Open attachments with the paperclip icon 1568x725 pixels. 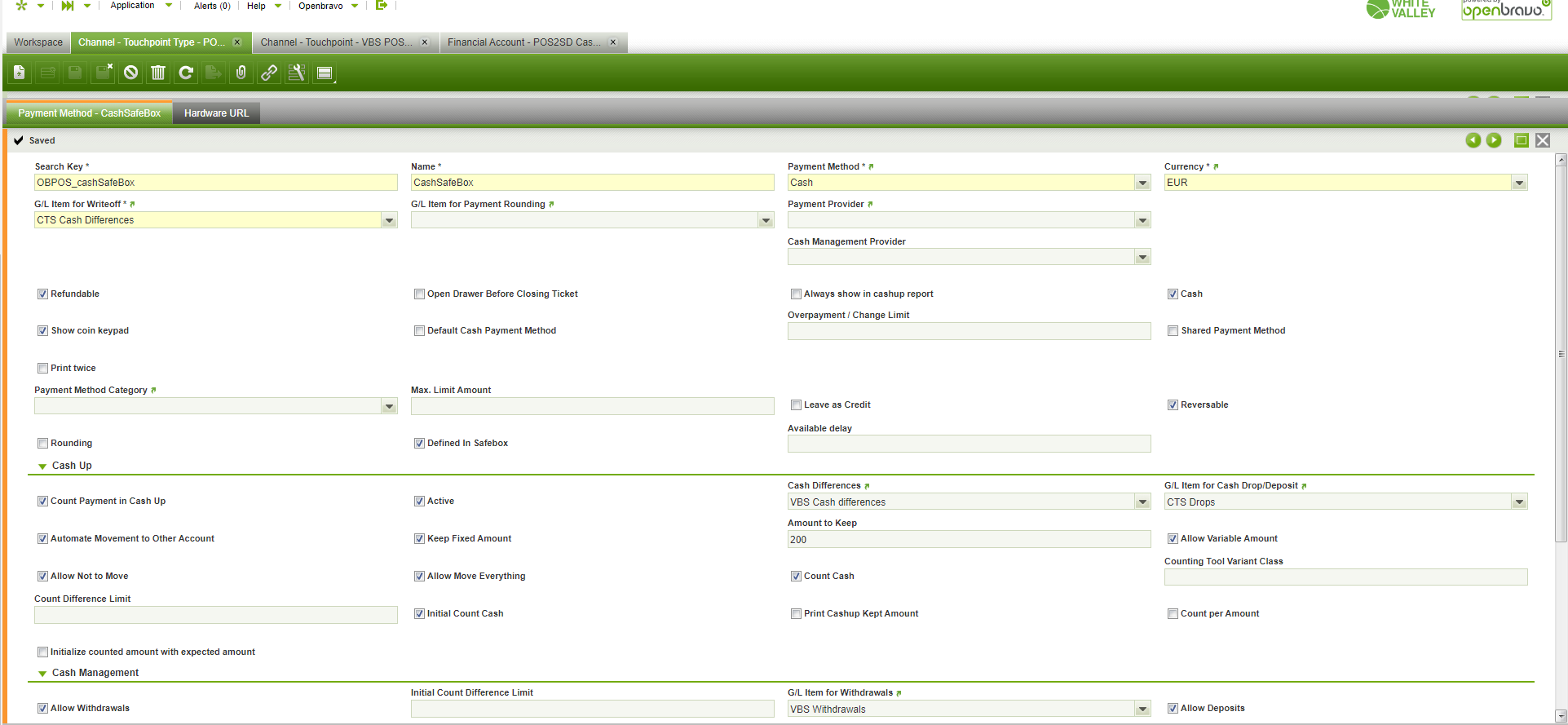241,73
